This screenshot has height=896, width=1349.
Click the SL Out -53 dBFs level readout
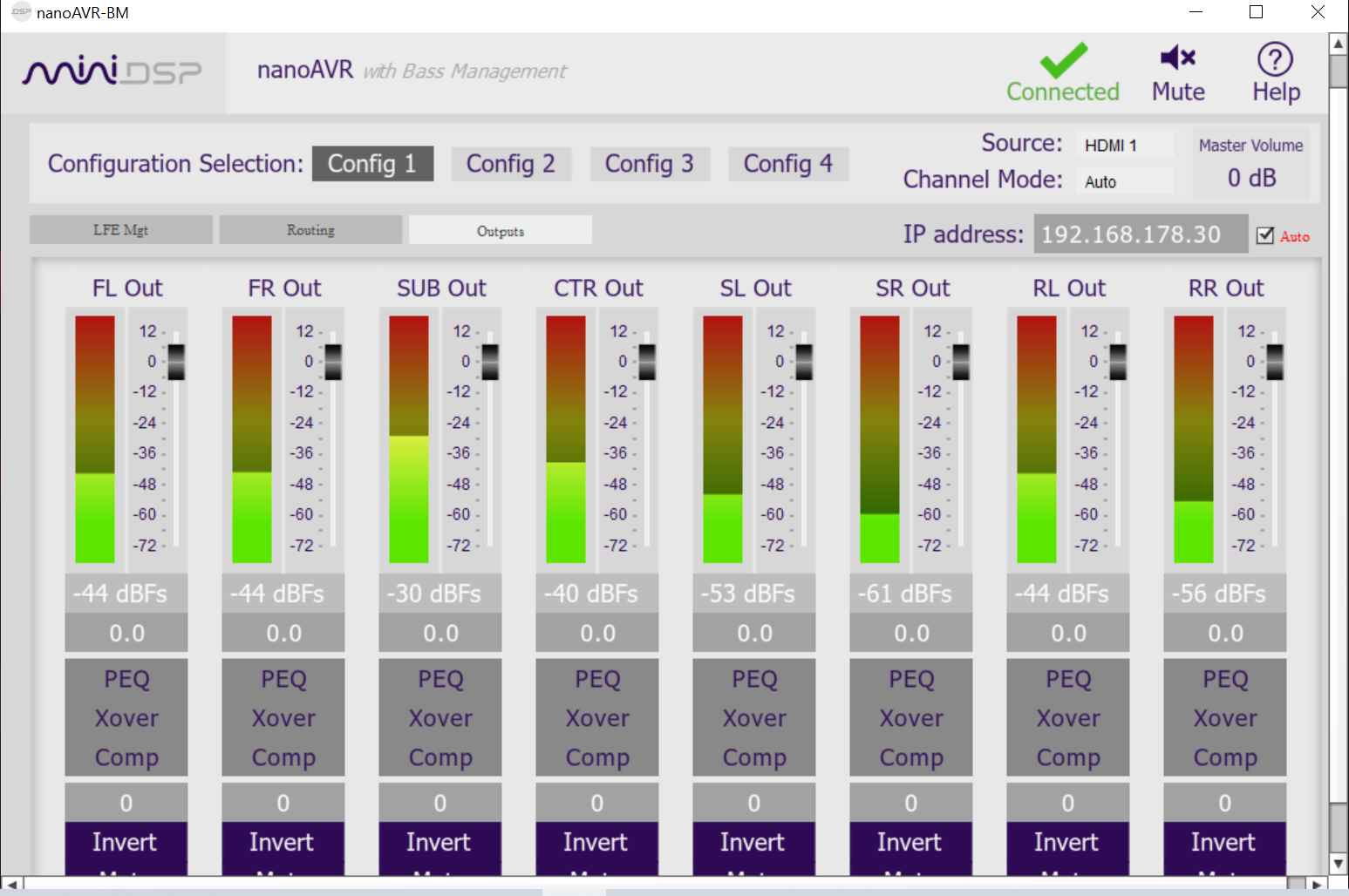754,594
